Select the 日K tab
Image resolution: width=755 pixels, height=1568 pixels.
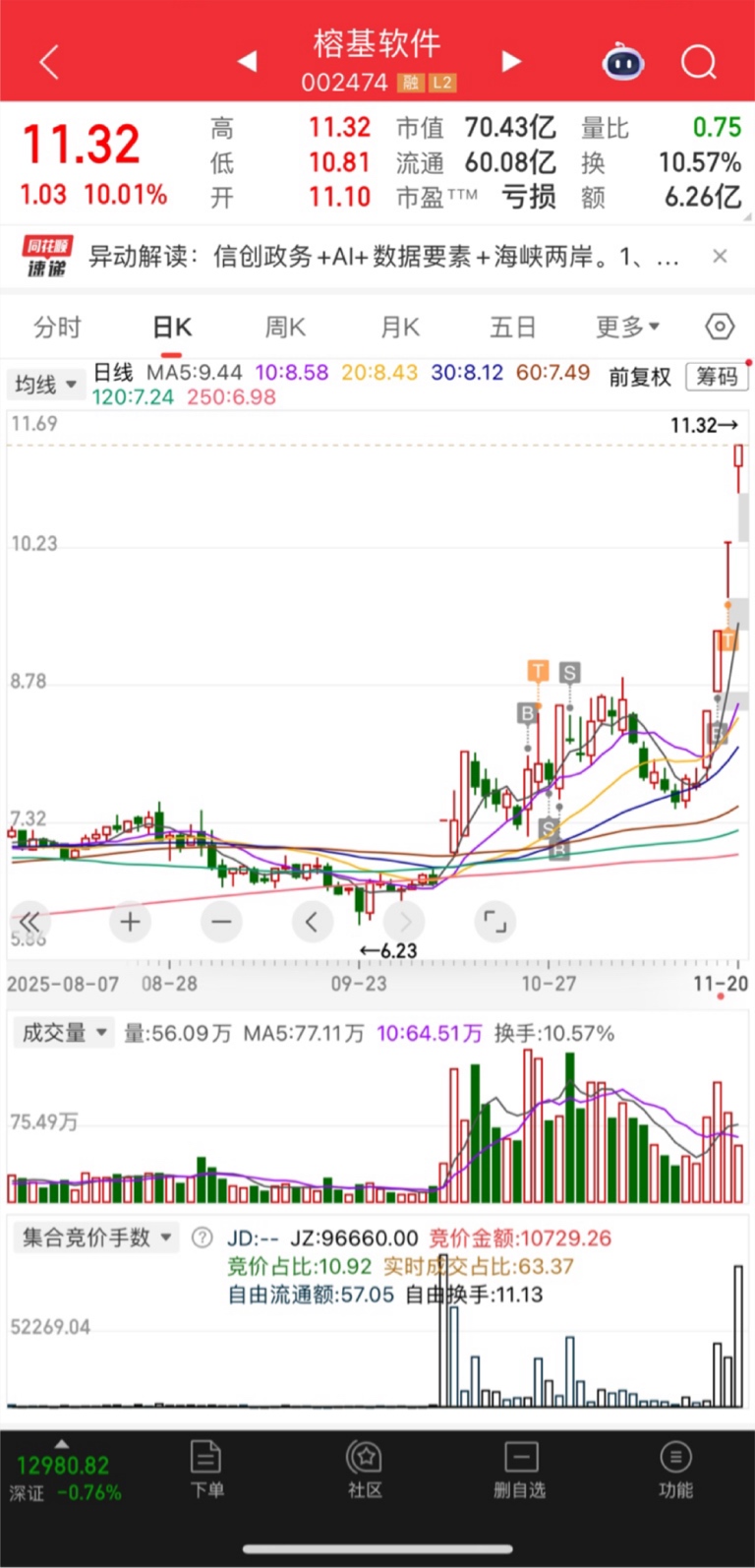pos(172,328)
